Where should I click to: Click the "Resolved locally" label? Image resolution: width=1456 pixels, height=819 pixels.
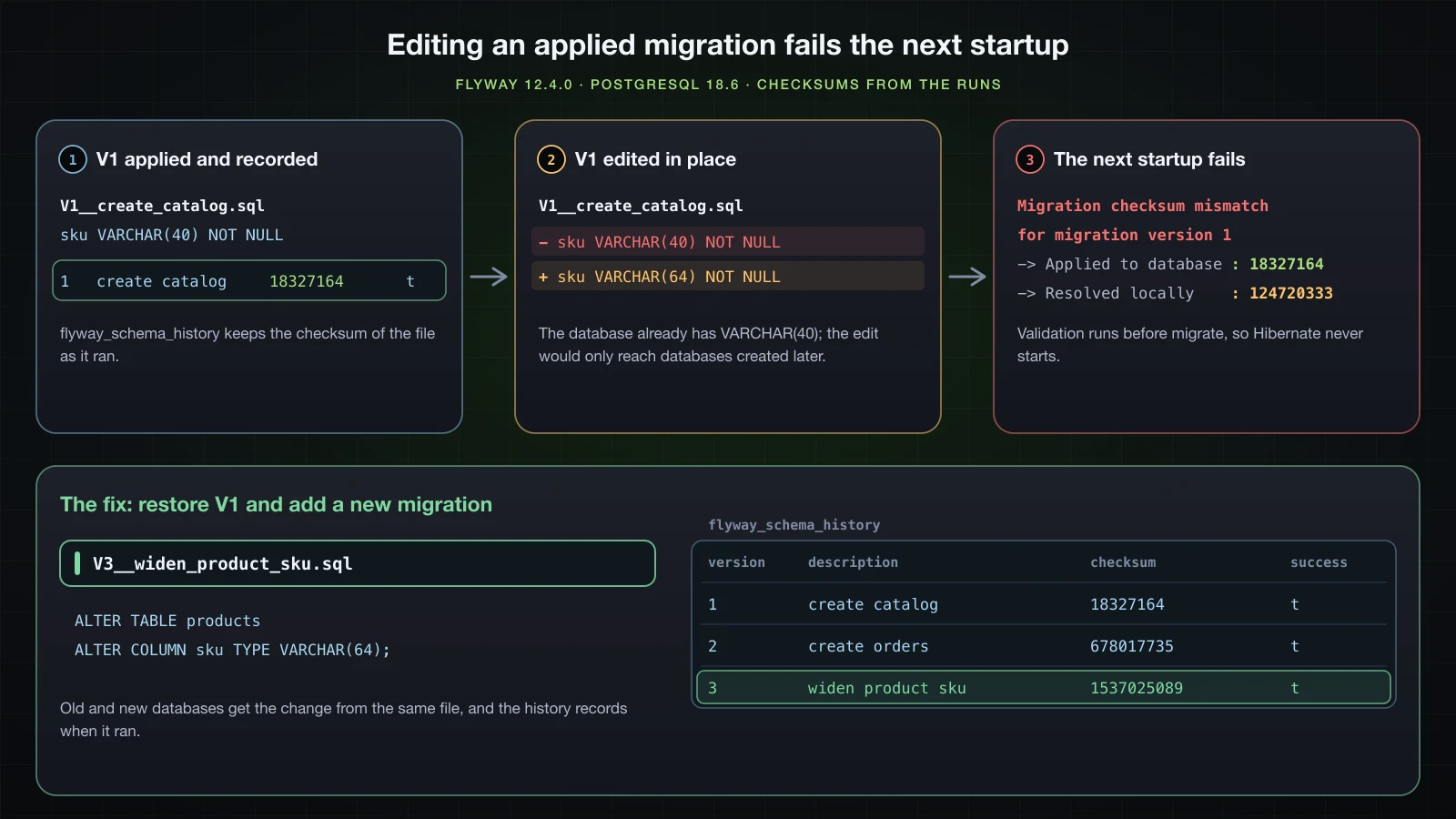point(1119,293)
